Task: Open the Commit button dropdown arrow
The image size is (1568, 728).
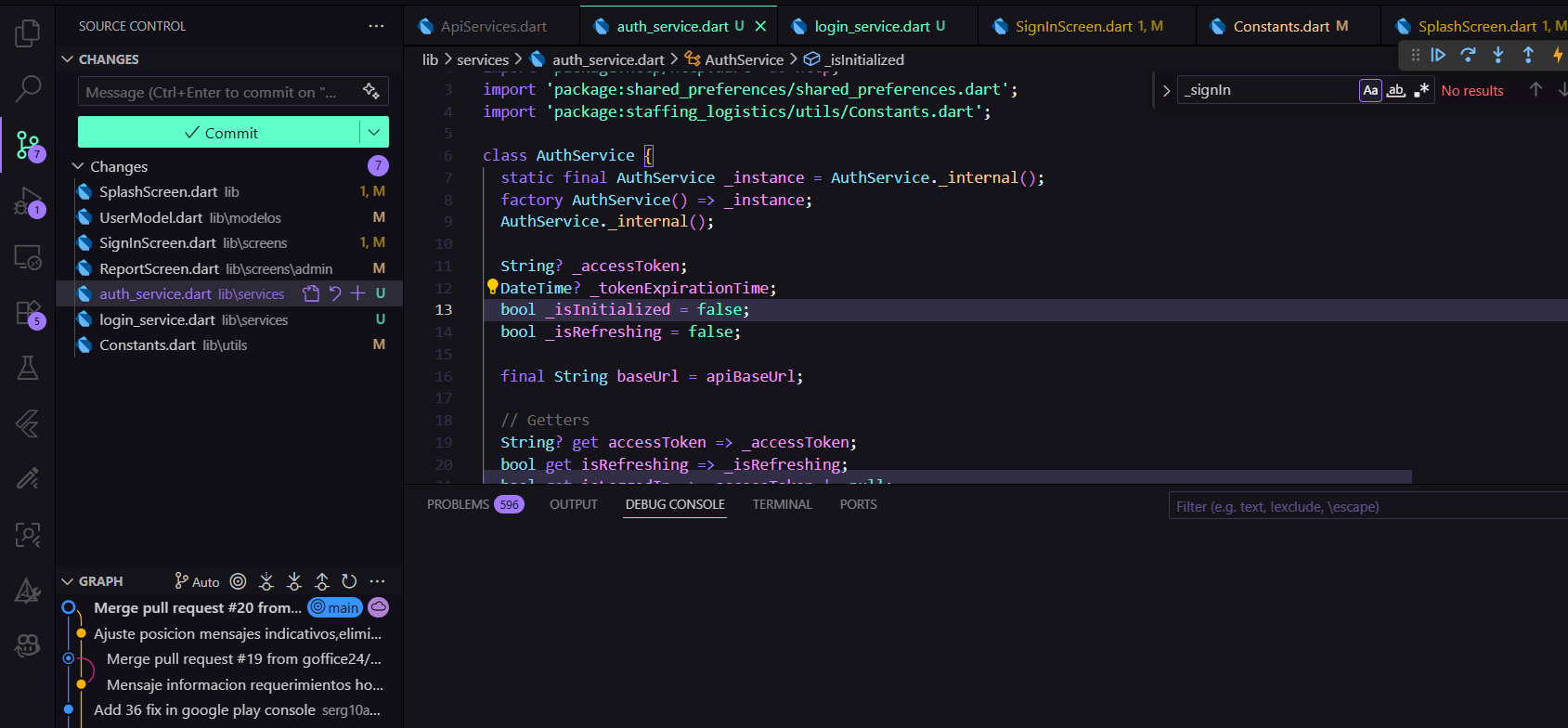Action: coord(374,133)
